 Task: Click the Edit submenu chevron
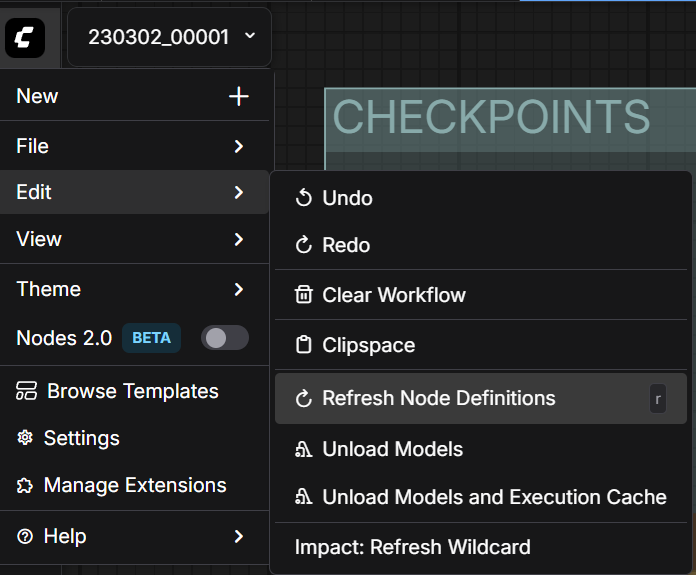tap(239, 192)
